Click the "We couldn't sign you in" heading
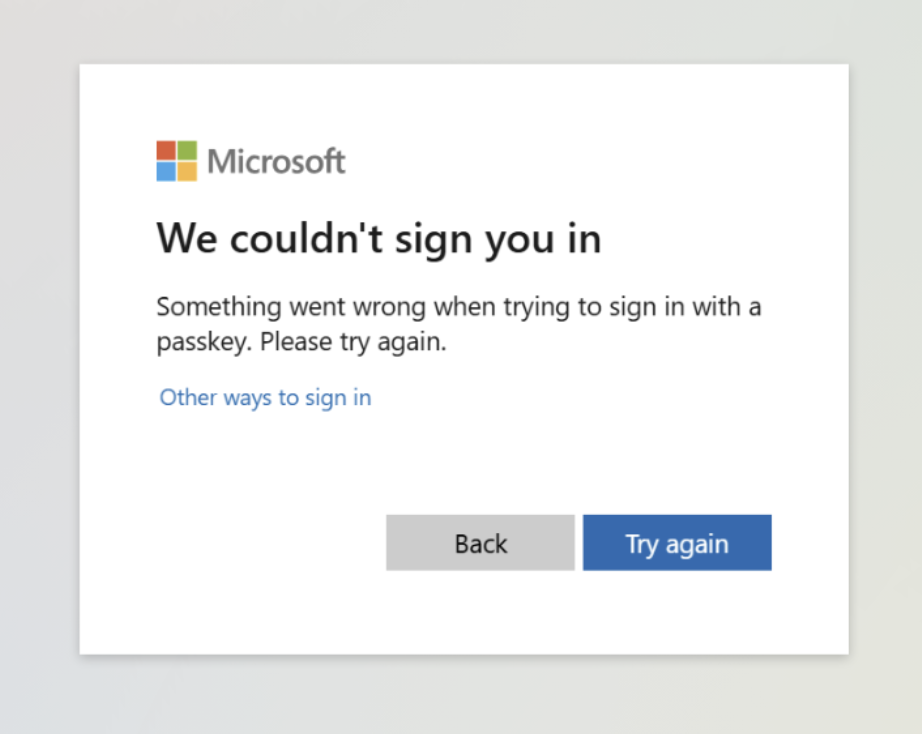Screen dimensions: 922x734 click(x=379, y=239)
